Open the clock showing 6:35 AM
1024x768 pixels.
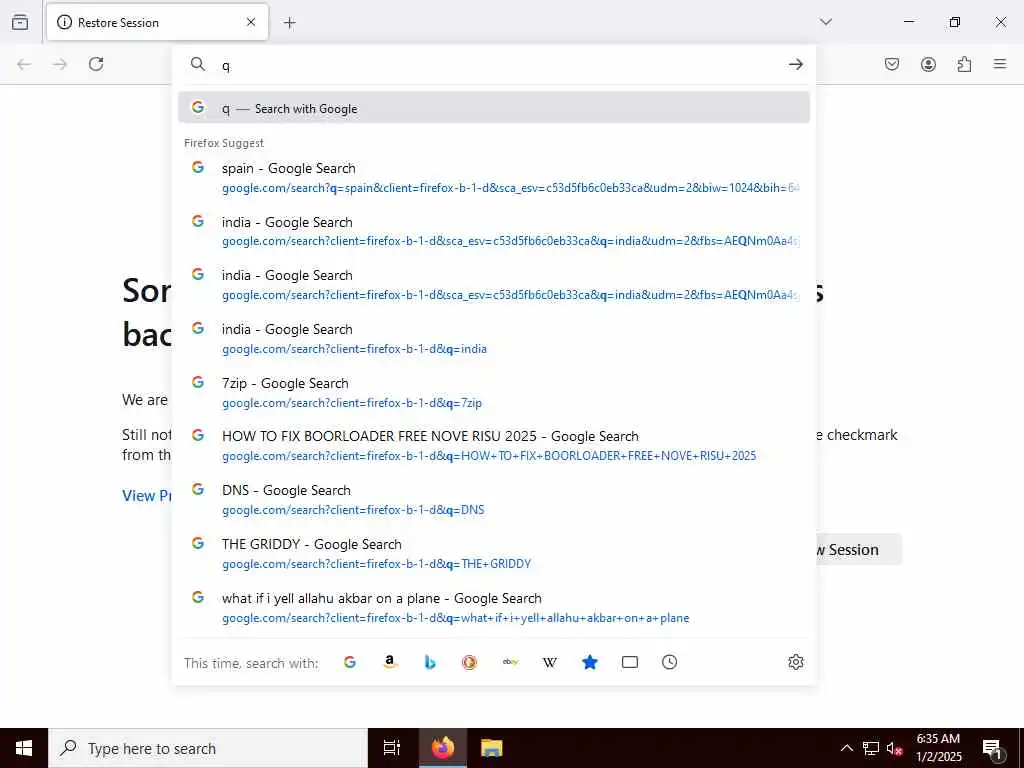click(x=938, y=748)
